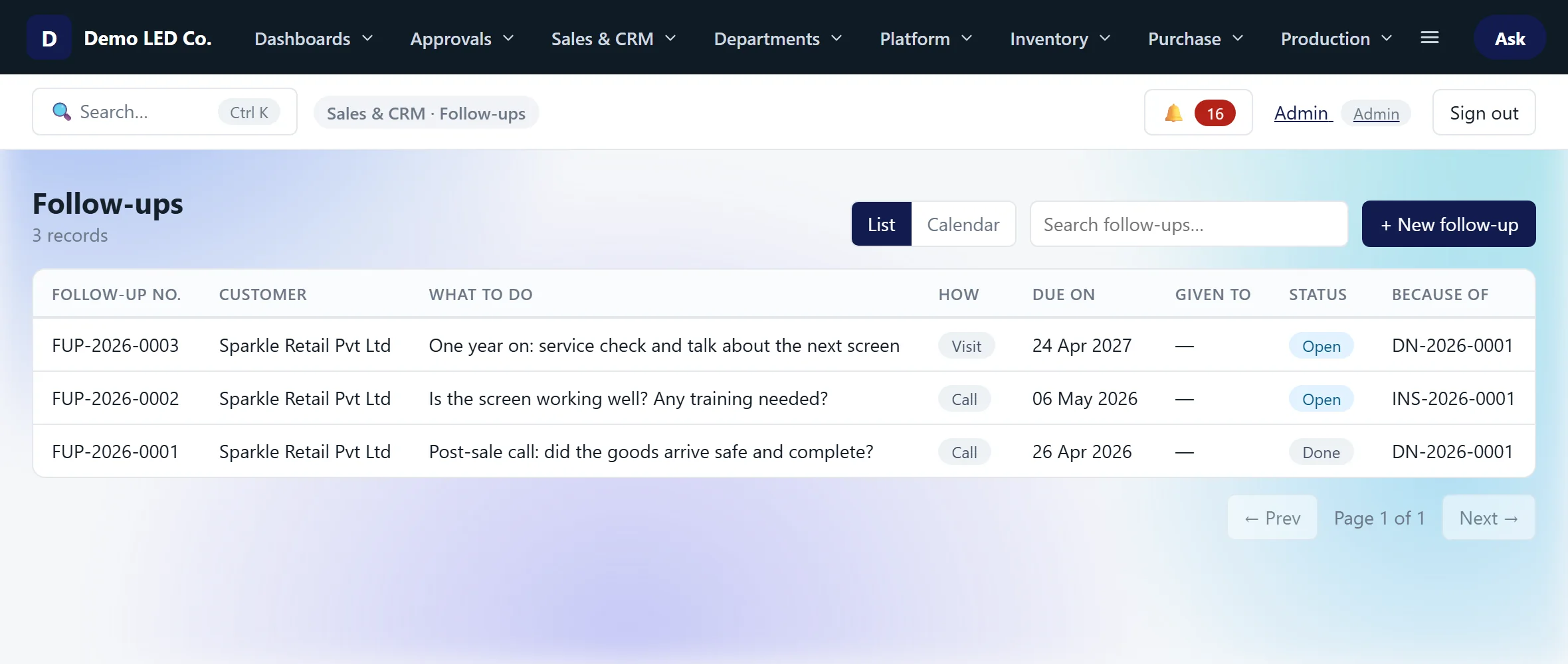1568x664 pixels.
Task: Switch to List view
Action: [882, 224]
